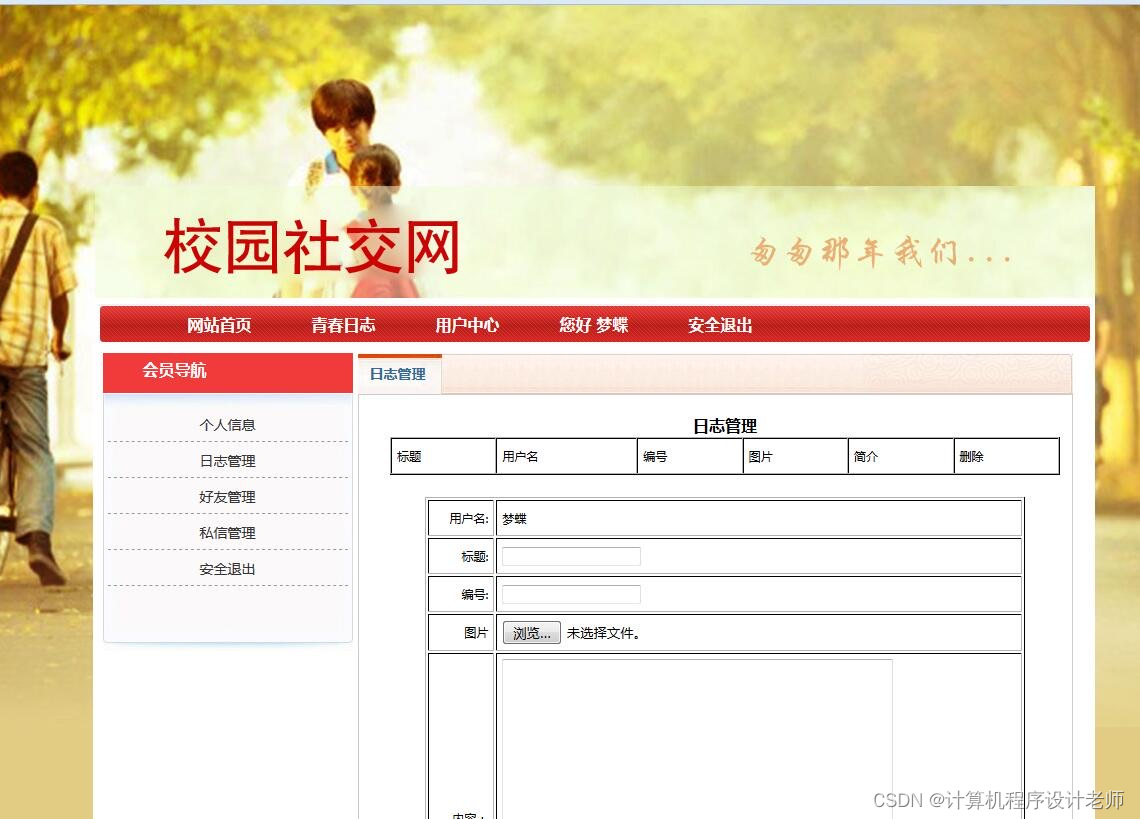Open 私信管理 in the member sidebar

click(228, 533)
